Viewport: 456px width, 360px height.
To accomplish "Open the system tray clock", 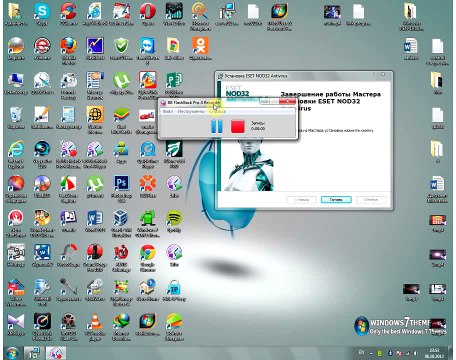I will click(433, 353).
